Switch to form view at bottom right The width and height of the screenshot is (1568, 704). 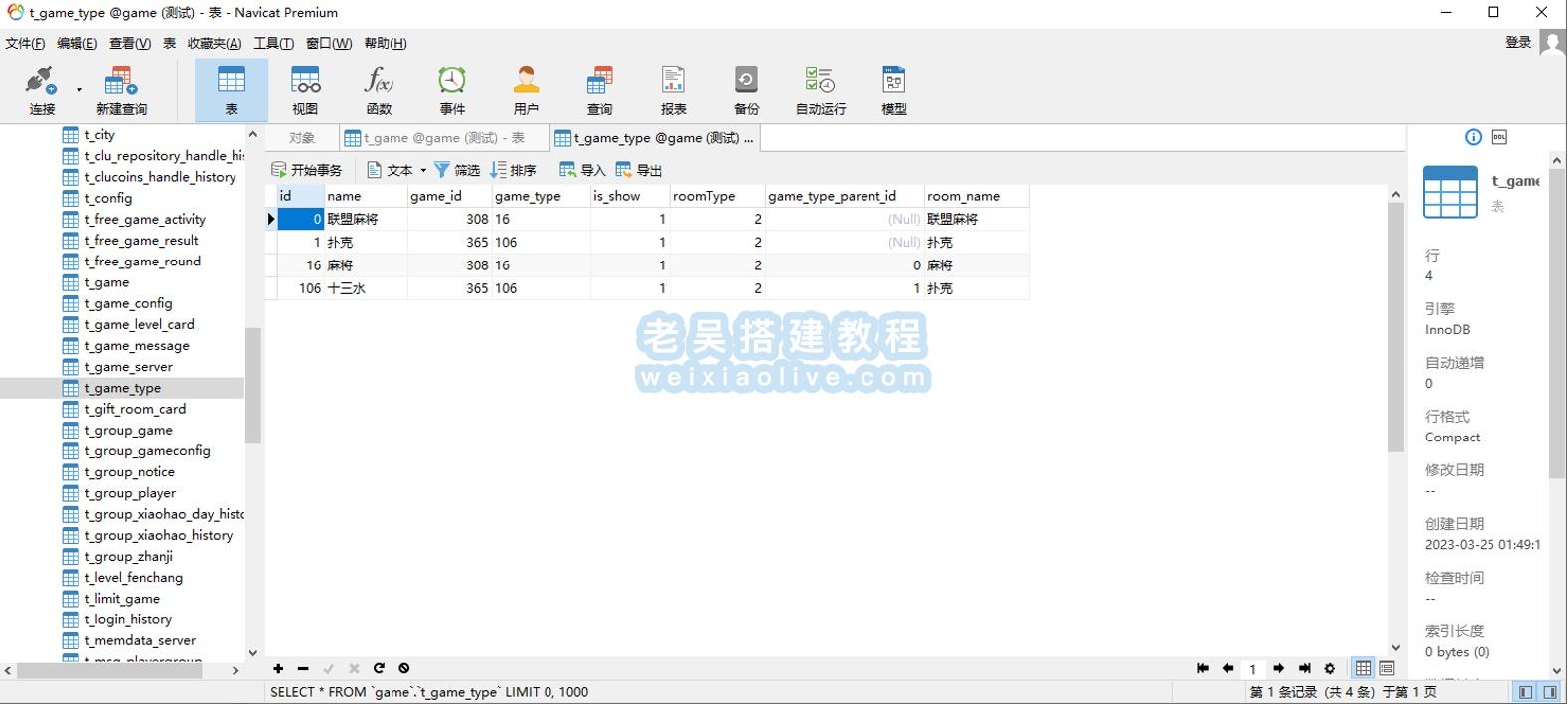[x=1387, y=668]
